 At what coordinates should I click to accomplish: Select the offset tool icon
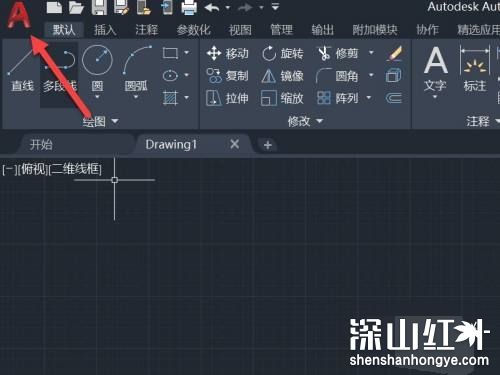pyautogui.click(x=394, y=98)
